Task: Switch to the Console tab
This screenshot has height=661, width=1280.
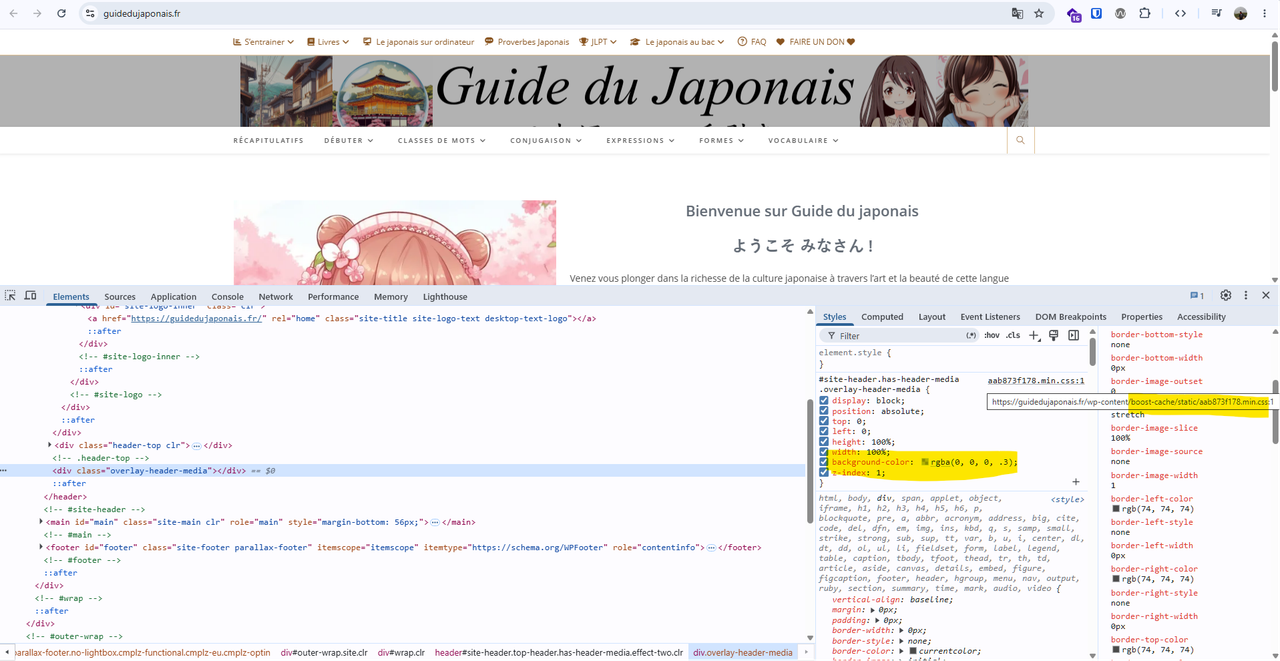Action: click(227, 297)
